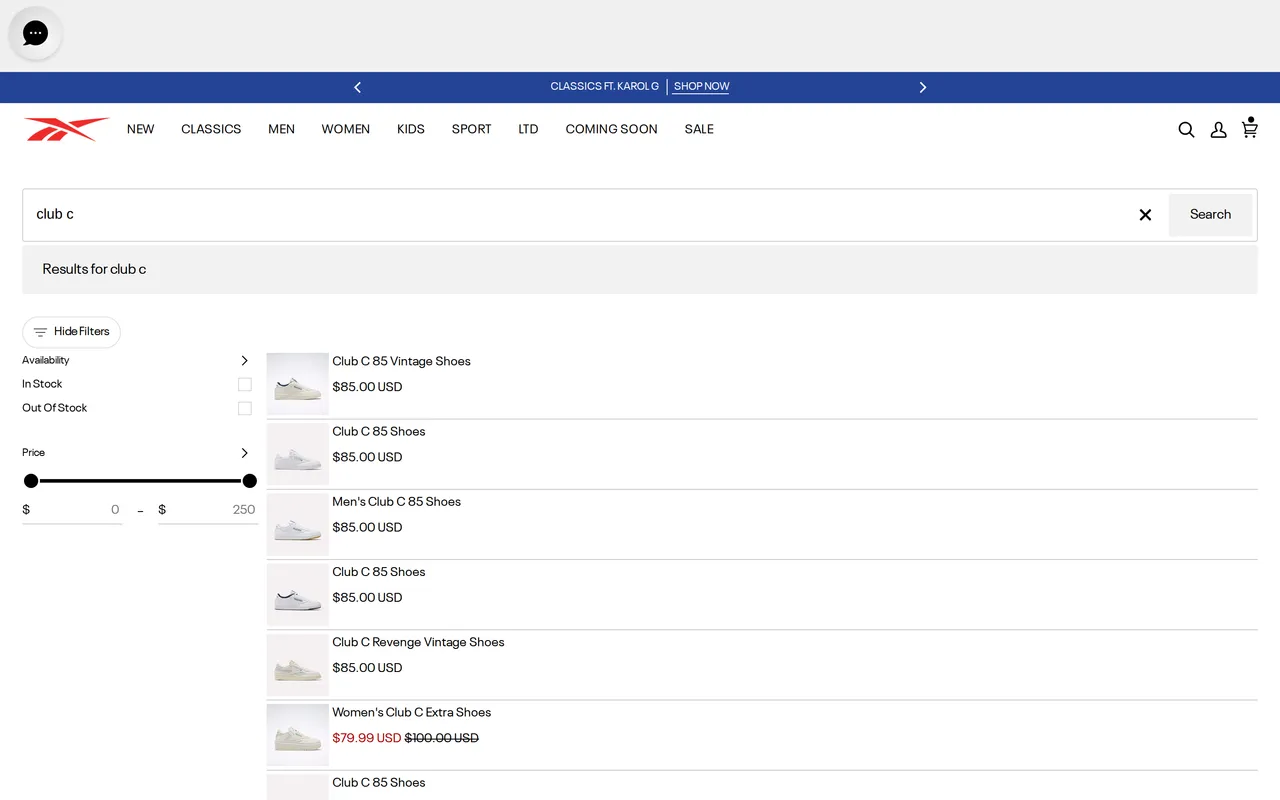Screen dimensions: 1280x800
Task: Check the Out Of Stock filter
Action: coord(244,408)
